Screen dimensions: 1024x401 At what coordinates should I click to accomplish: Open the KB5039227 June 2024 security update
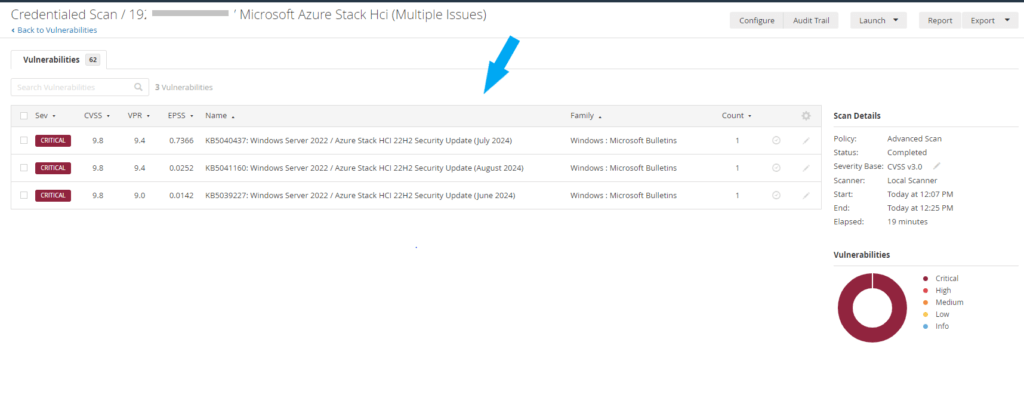(x=360, y=195)
